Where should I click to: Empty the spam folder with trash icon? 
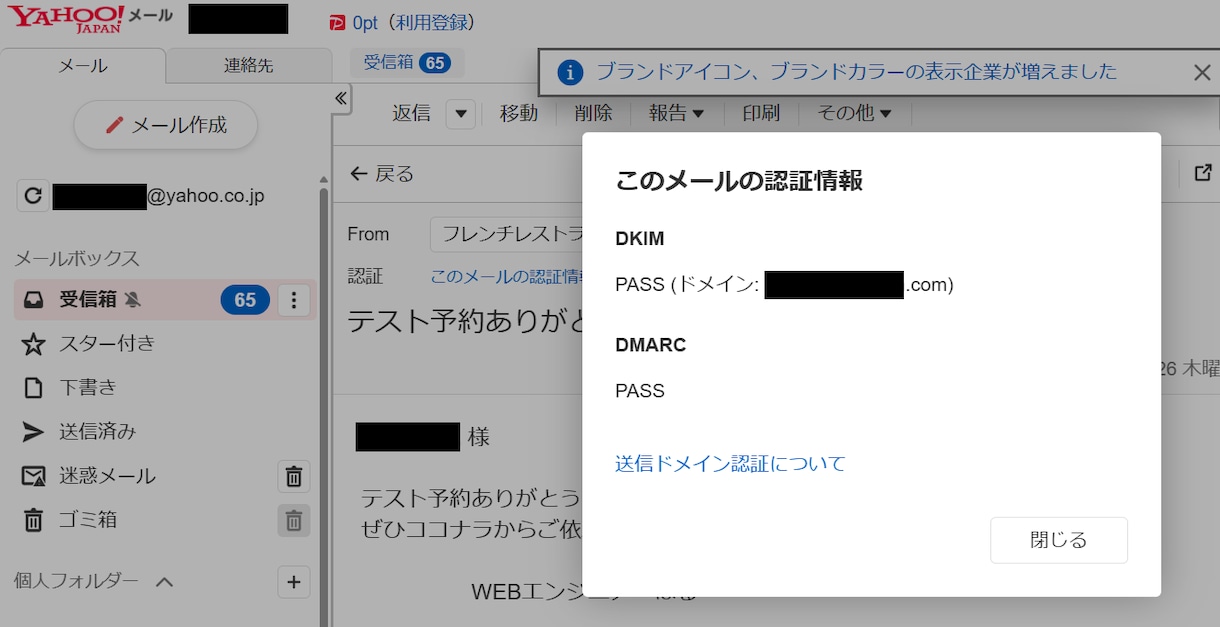294,477
